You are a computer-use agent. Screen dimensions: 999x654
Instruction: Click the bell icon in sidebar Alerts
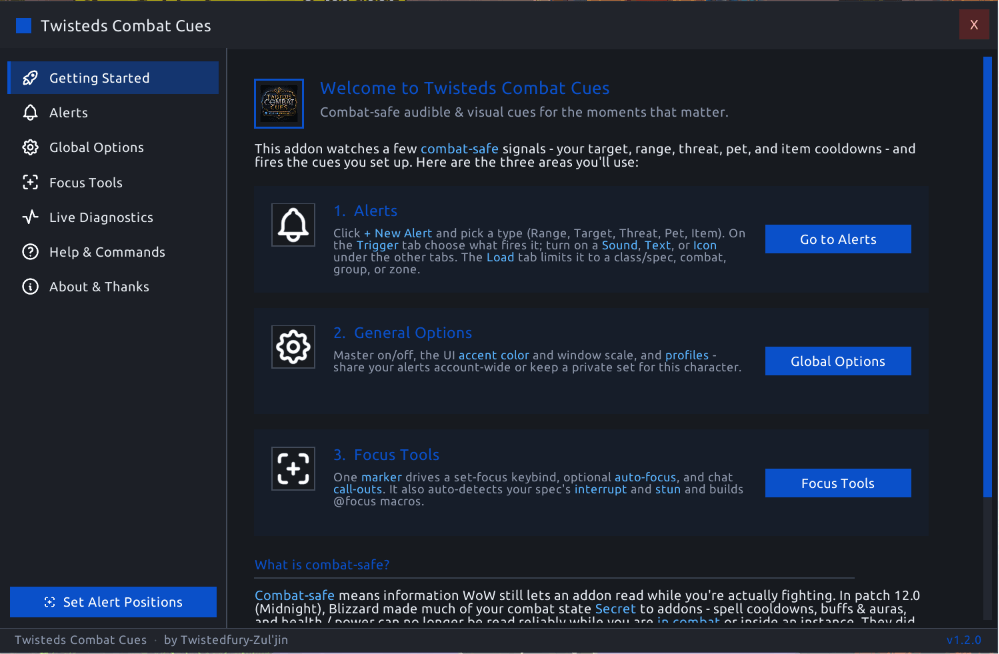(x=30, y=113)
